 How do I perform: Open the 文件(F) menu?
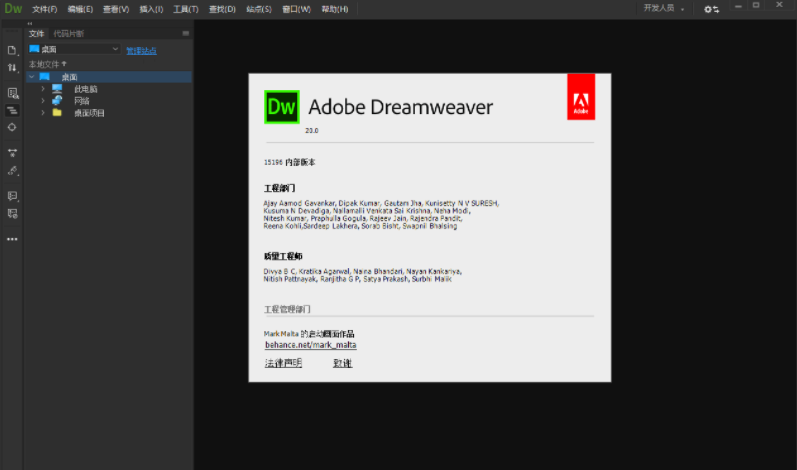click(44, 9)
